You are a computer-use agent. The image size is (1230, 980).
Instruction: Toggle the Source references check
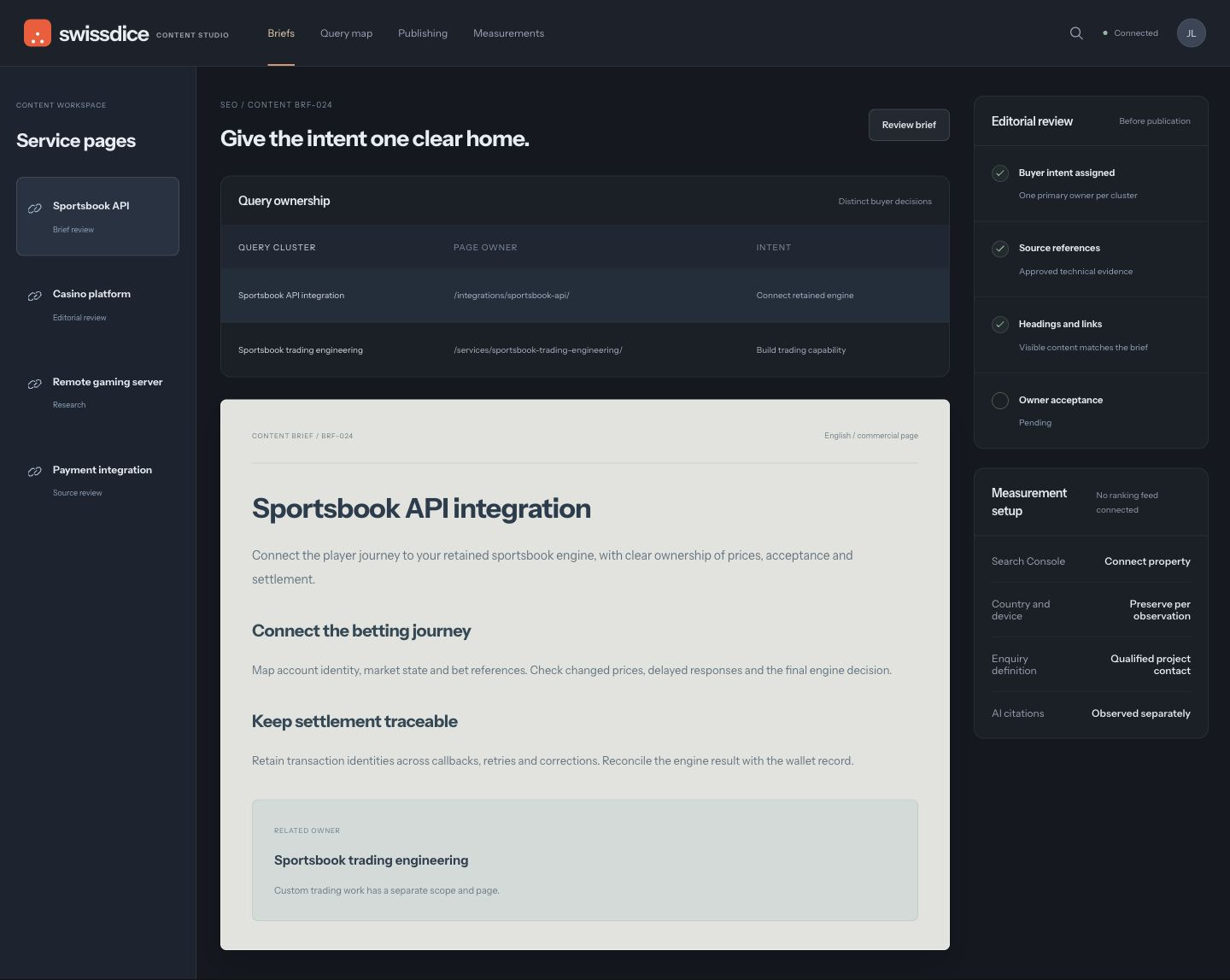1000,249
